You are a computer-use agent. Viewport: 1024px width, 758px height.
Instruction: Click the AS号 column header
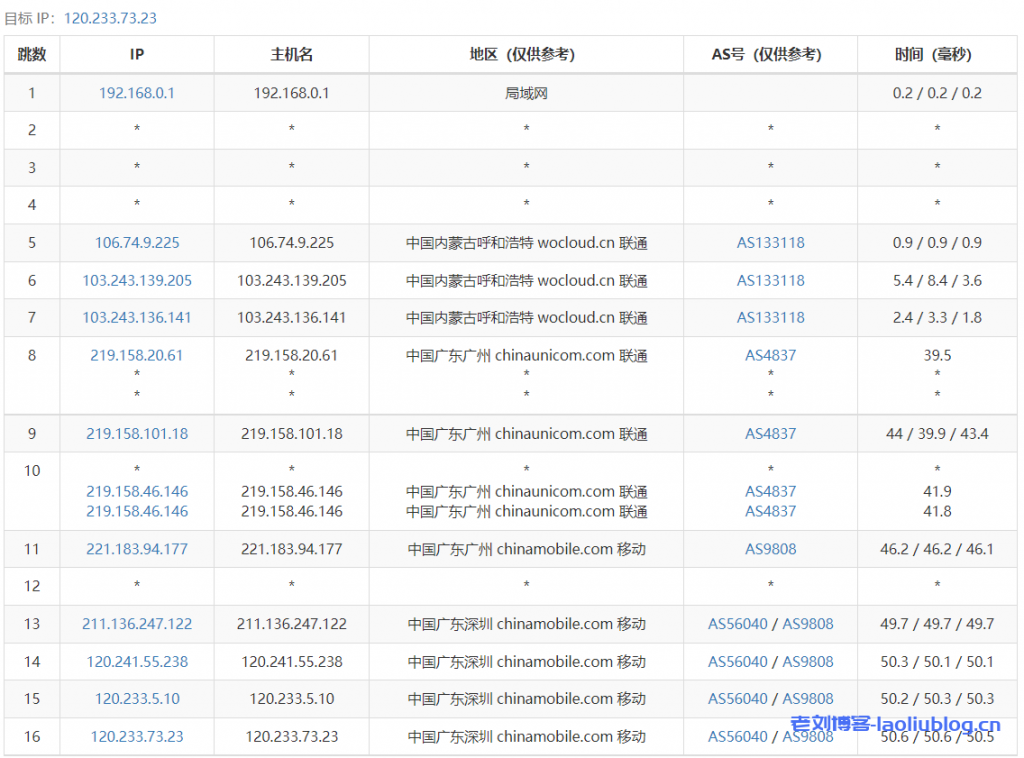(770, 55)
